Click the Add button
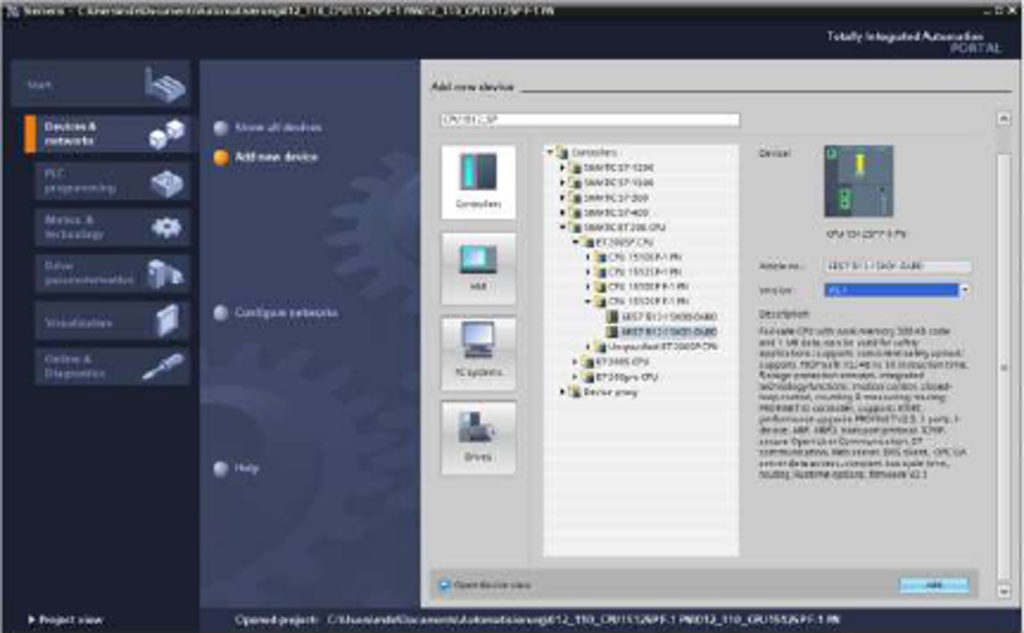Viewport: 1024px width, 633px height. 933,584
